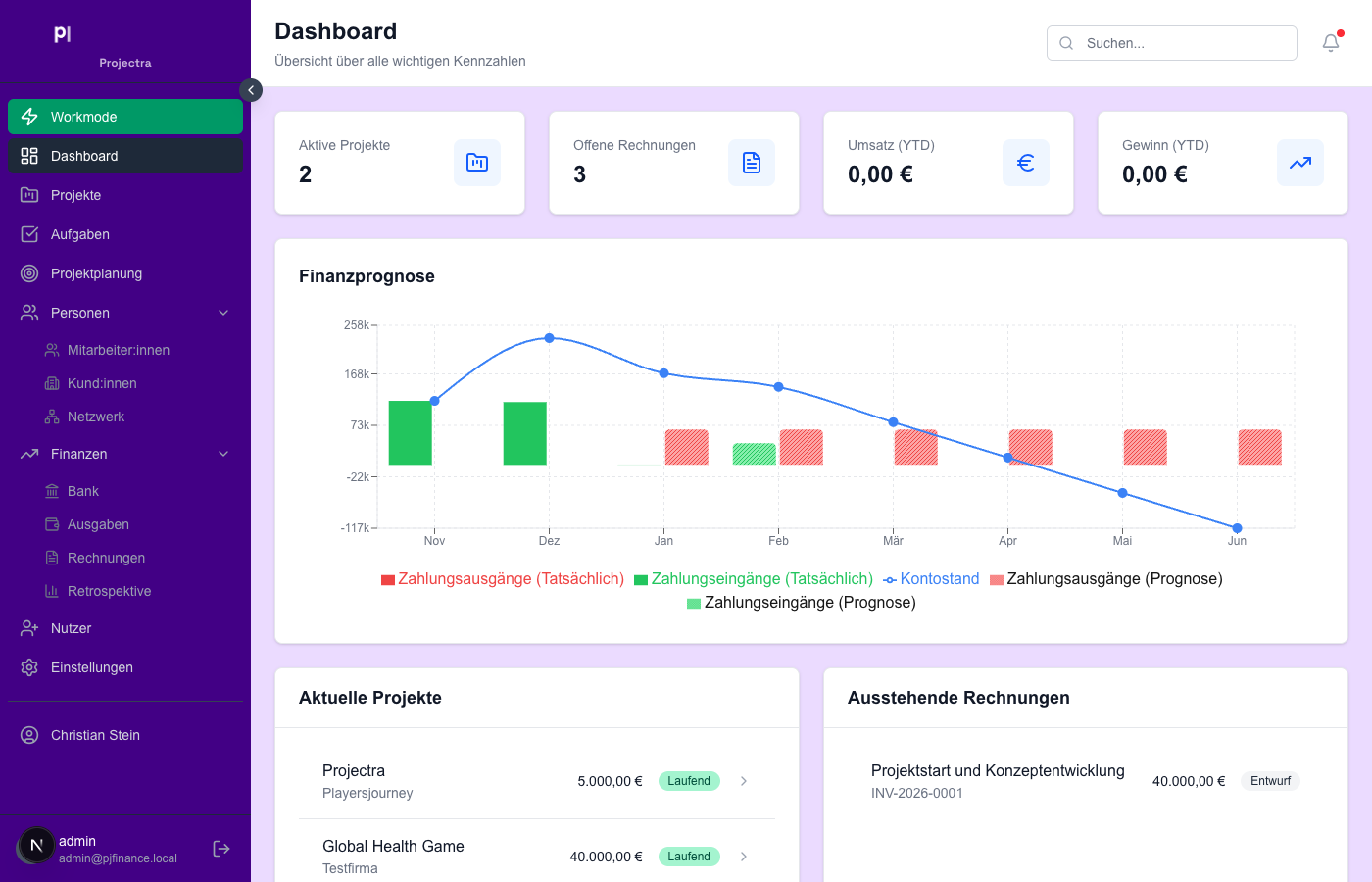The height and width of the screenshot is (882, 1372).
Task: Click the Gewinn trend arrow icon
Action: pos(1300,163)
